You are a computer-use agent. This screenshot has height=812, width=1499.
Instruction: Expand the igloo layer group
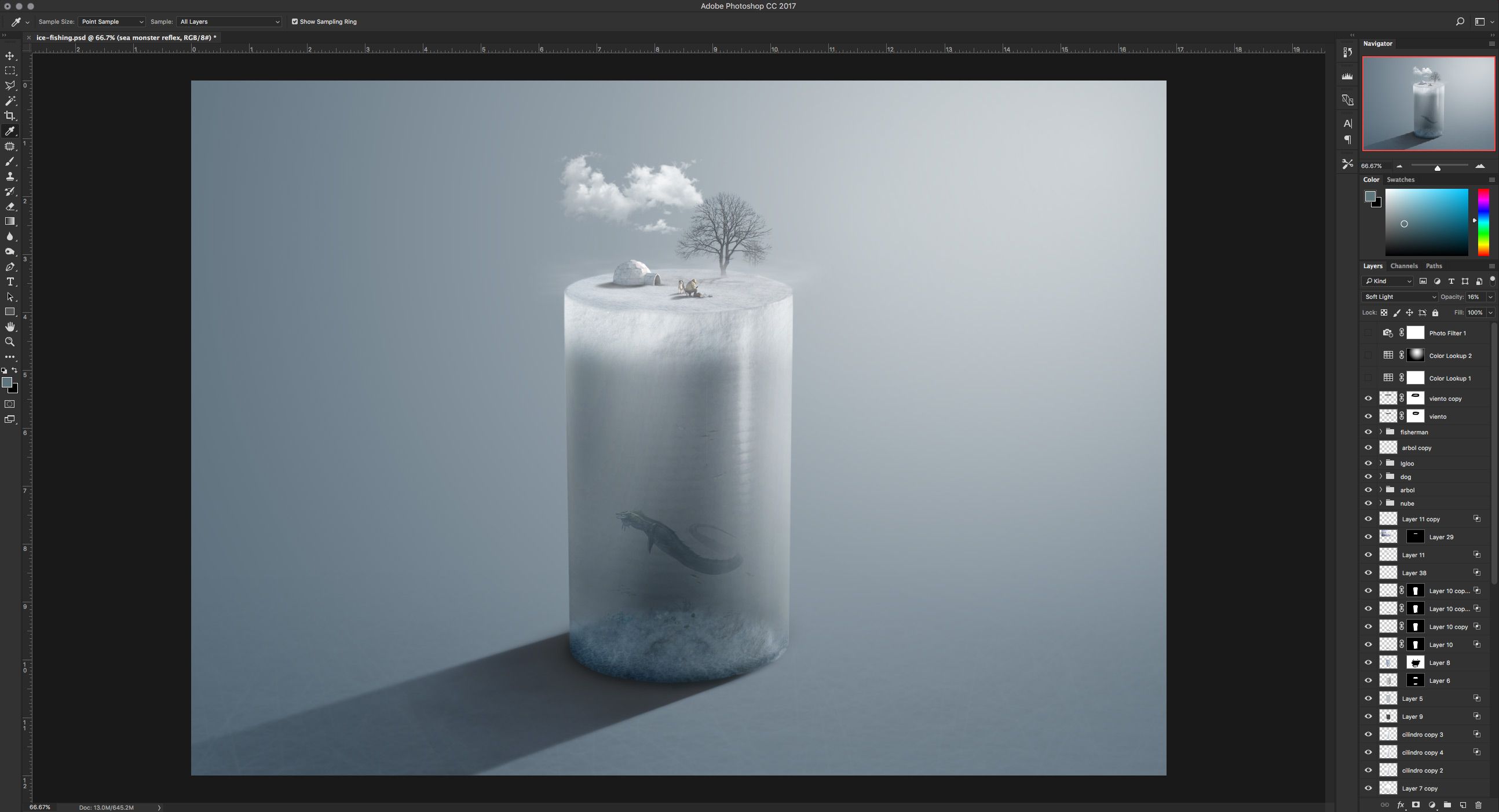click(1380, 463)
